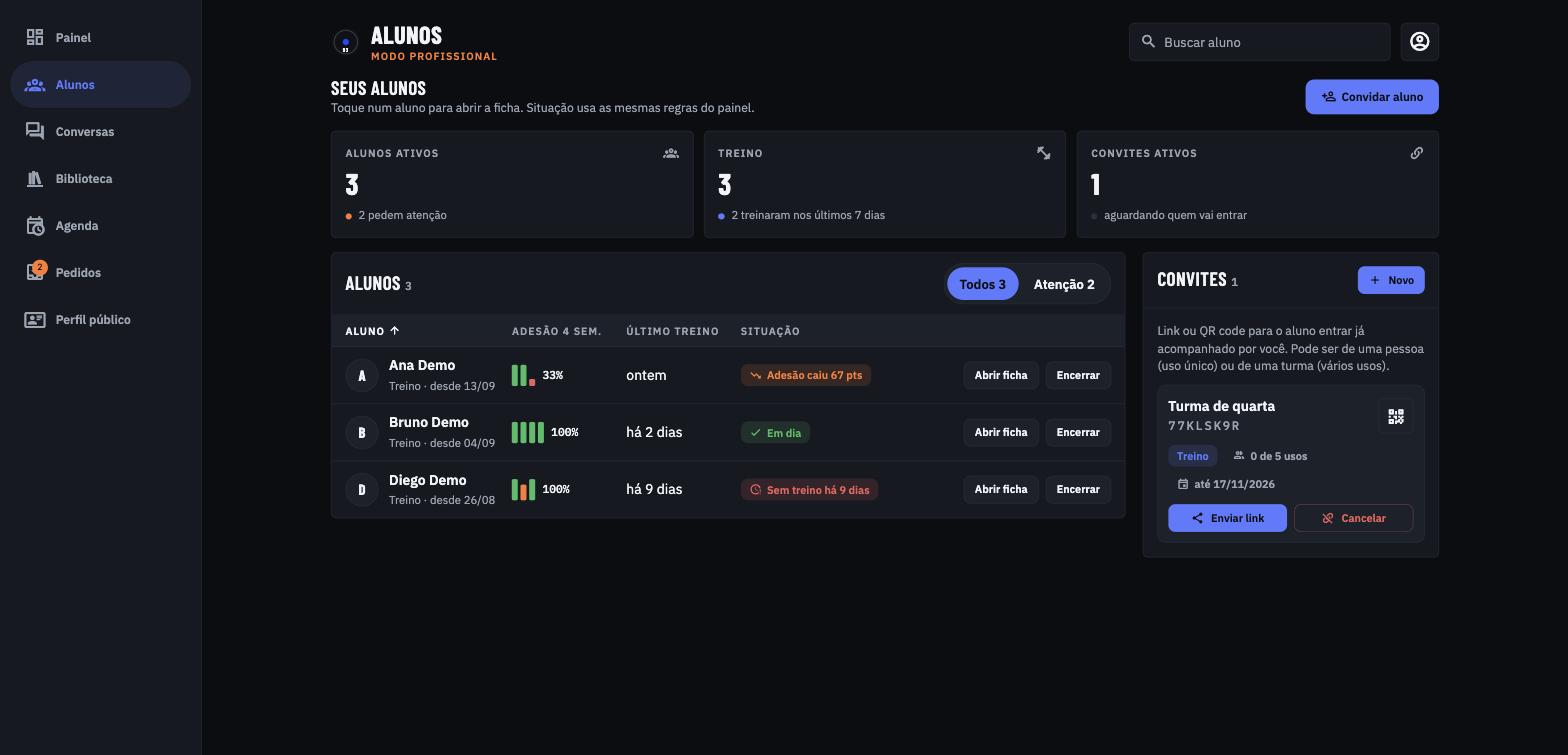Click the users icon beside 0 de 5 usos
The height and width of the screenshot is (755, 1568).
click(x=1239, y=456)
